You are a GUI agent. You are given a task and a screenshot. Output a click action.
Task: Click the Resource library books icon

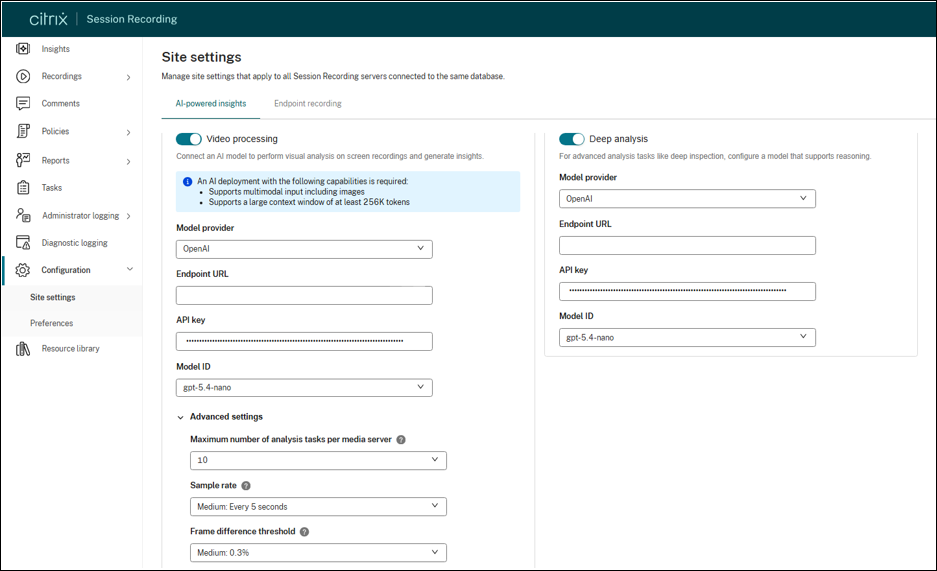[x=23, y=349]
